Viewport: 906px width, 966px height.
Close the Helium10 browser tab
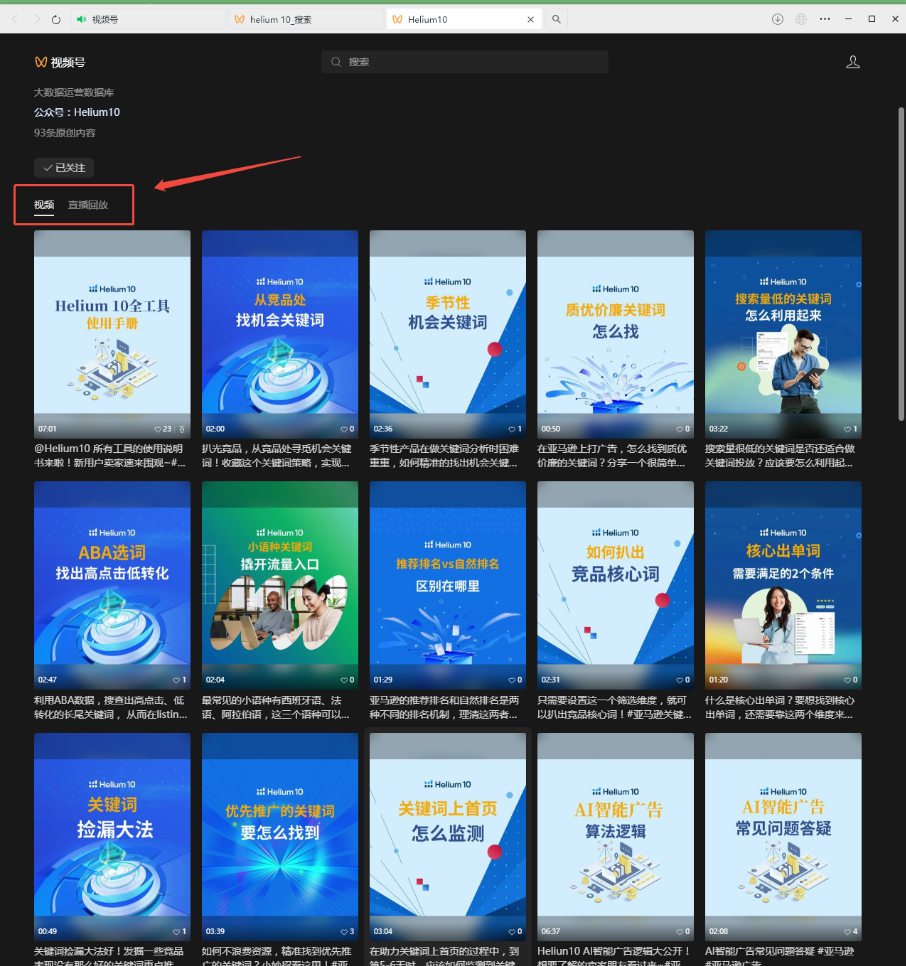coord(531,19)
